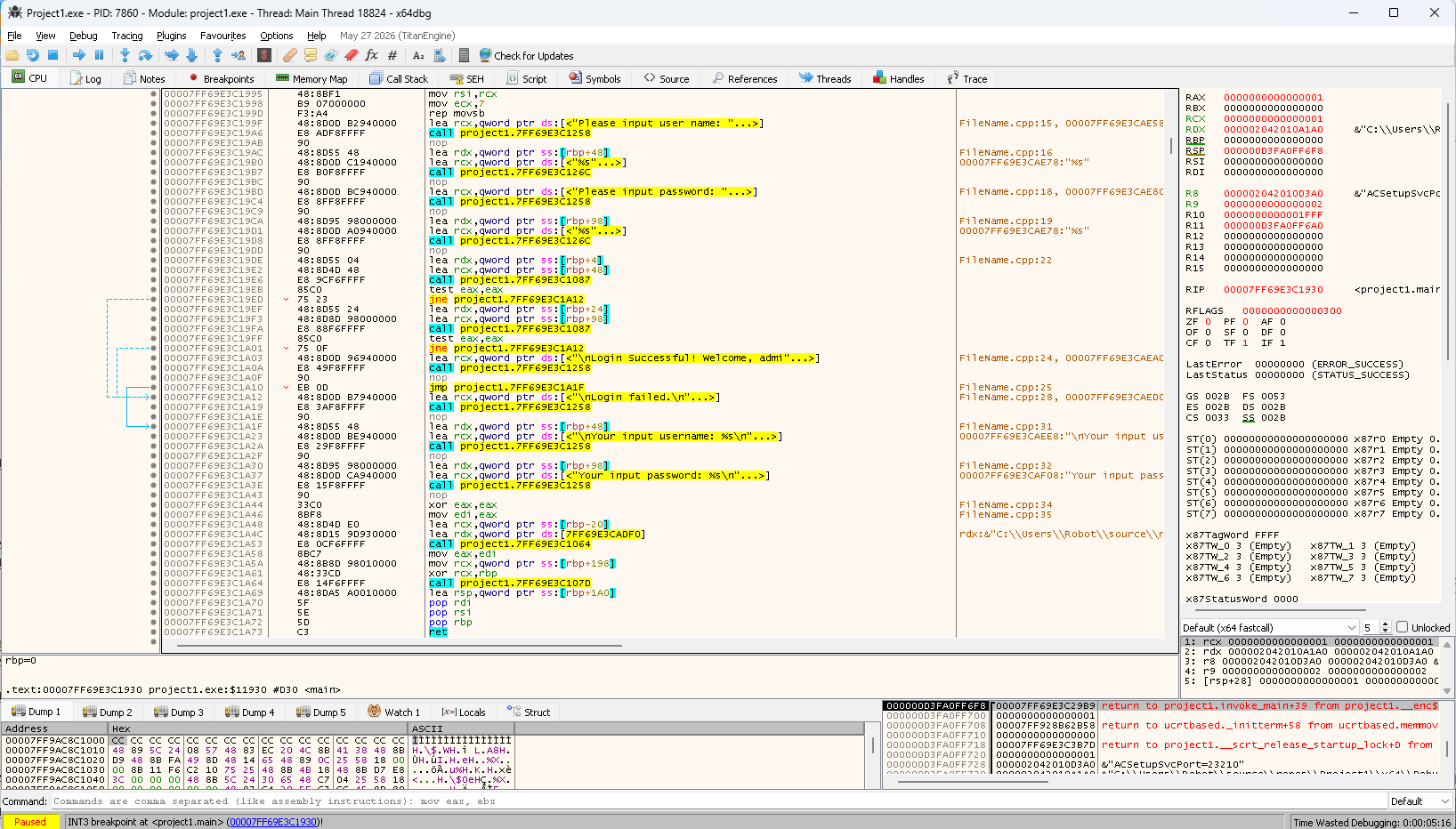Open the Debug menu

tap(84, 36)
